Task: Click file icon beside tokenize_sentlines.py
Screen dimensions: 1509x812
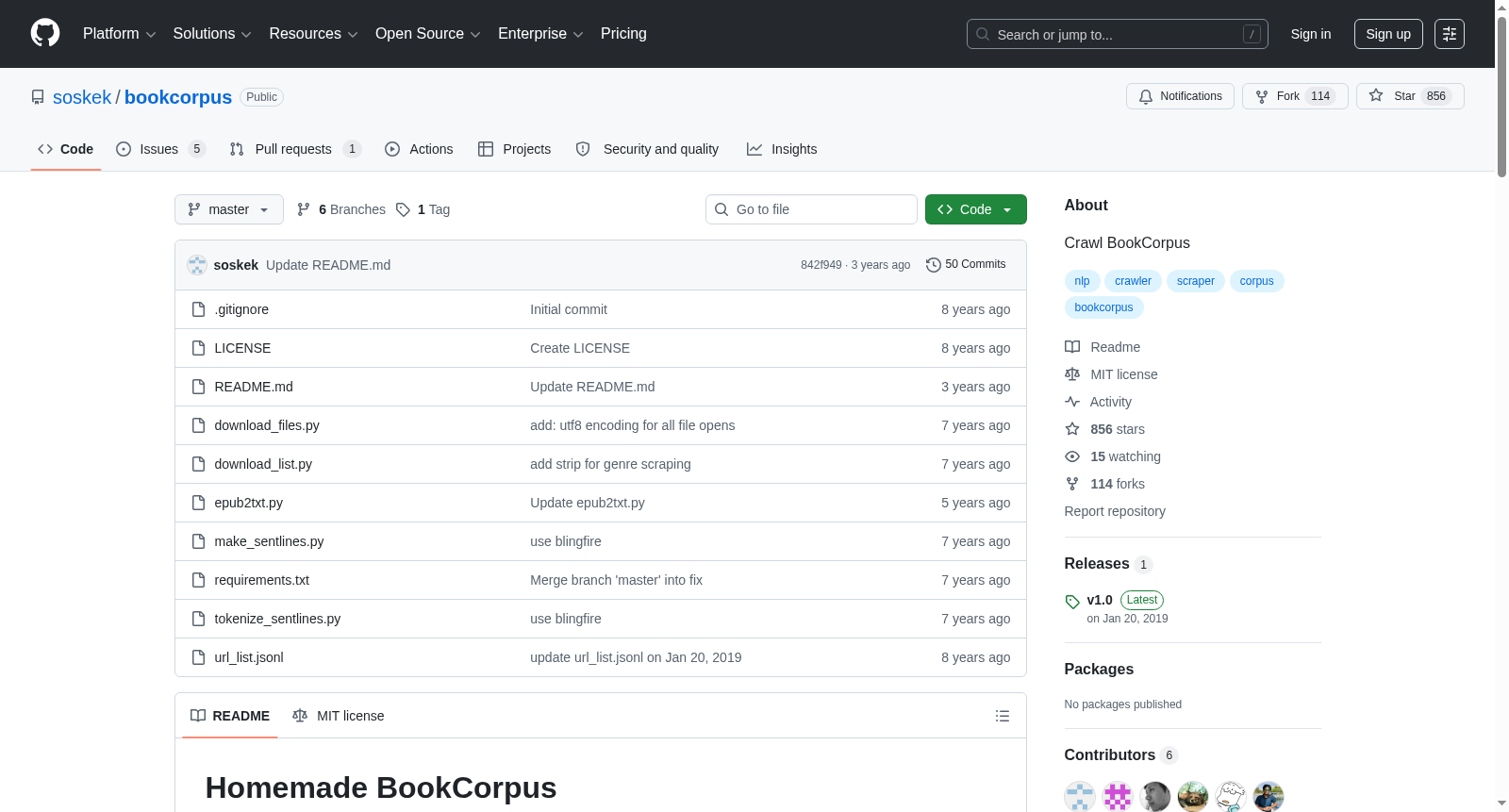Action: pyautogui.click(x=198, y=619)
